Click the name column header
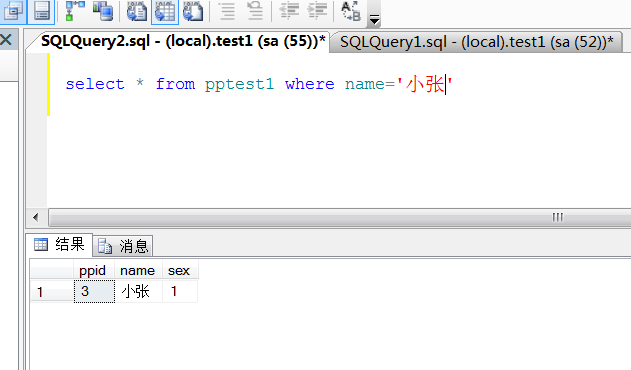 (138, 270)
